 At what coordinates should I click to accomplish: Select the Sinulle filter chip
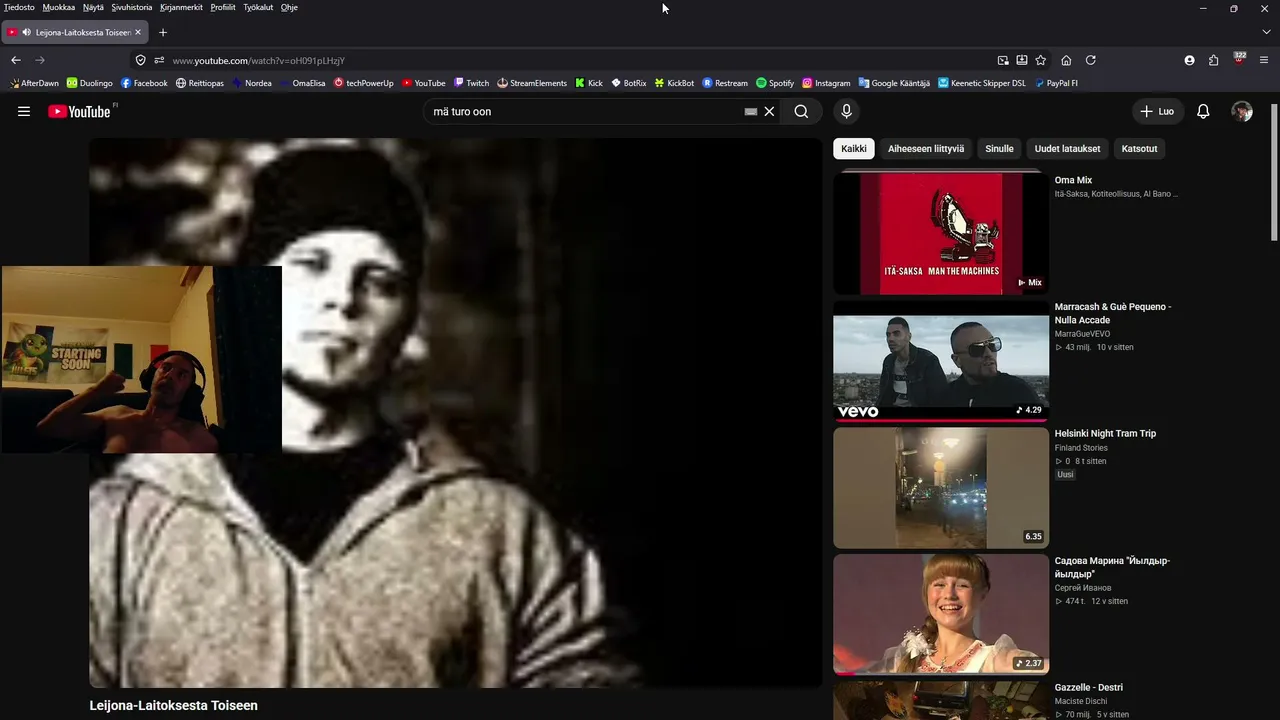[999, 149]
